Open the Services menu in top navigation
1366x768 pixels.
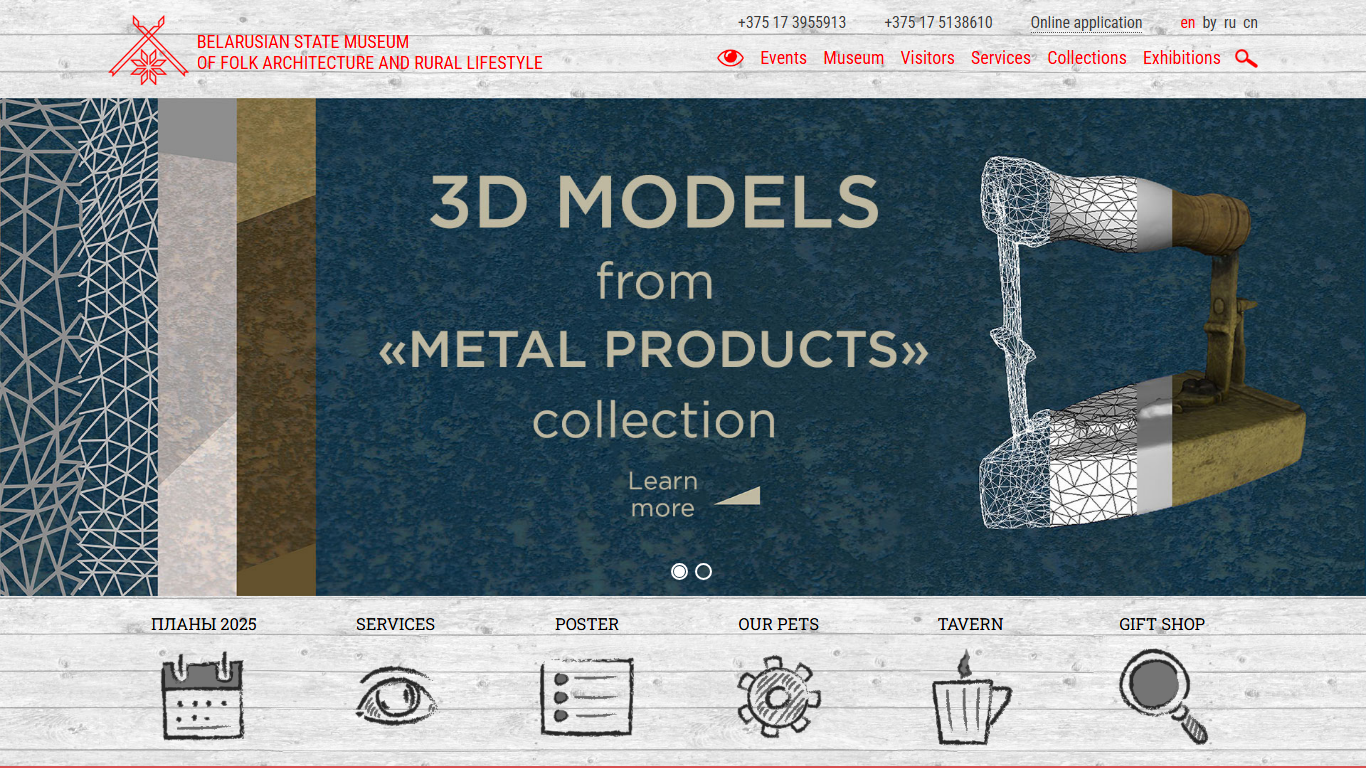click(1000, 58)
